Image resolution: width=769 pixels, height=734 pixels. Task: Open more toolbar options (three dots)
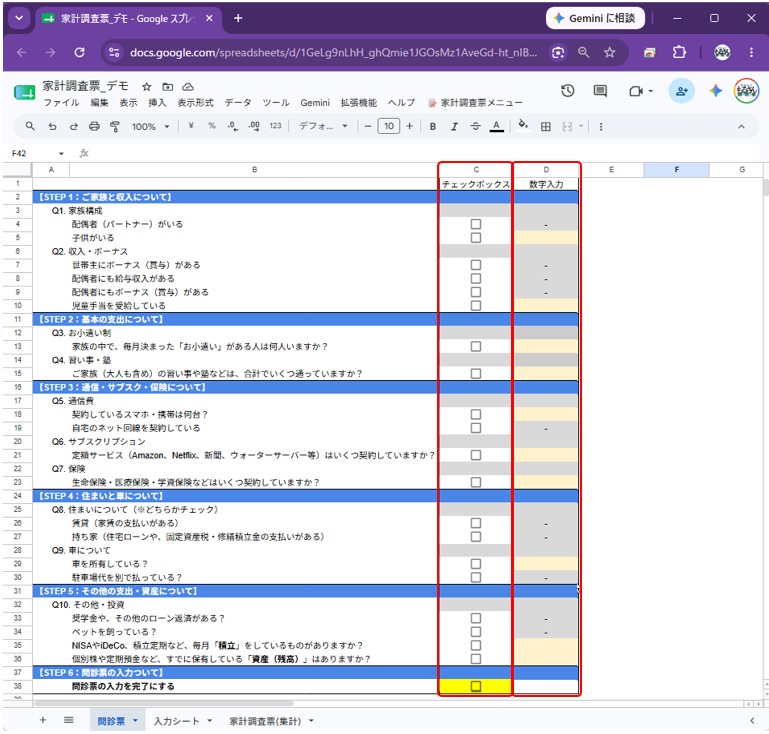601,127
